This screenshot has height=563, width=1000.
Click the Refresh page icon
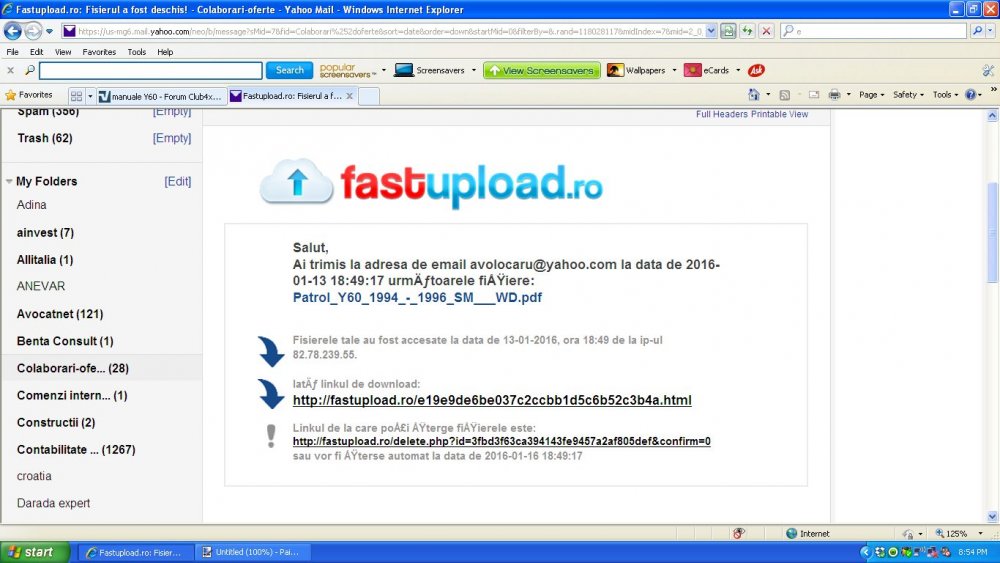click(x=747, y=31)
